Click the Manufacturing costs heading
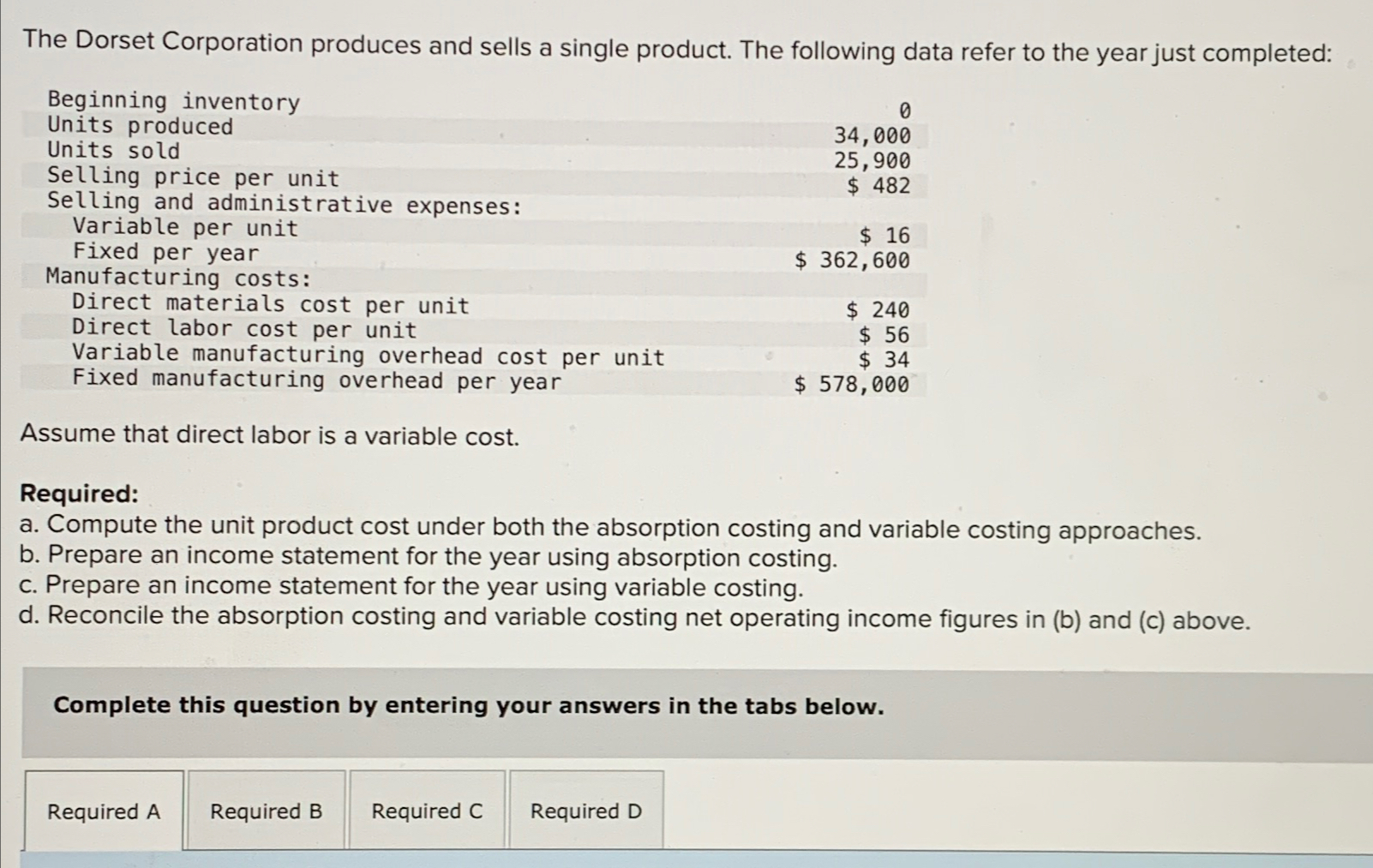 click(176, 278)
